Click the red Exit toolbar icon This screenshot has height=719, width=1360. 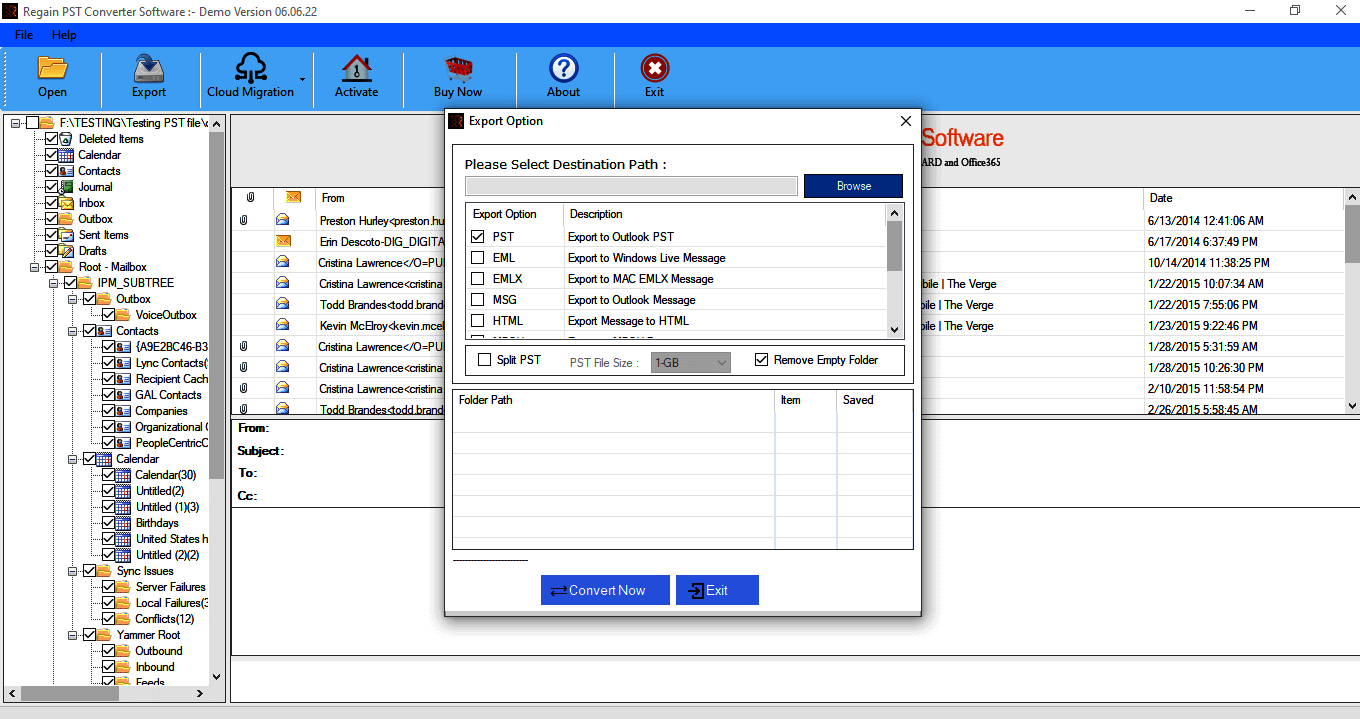(x=655, y=68)
